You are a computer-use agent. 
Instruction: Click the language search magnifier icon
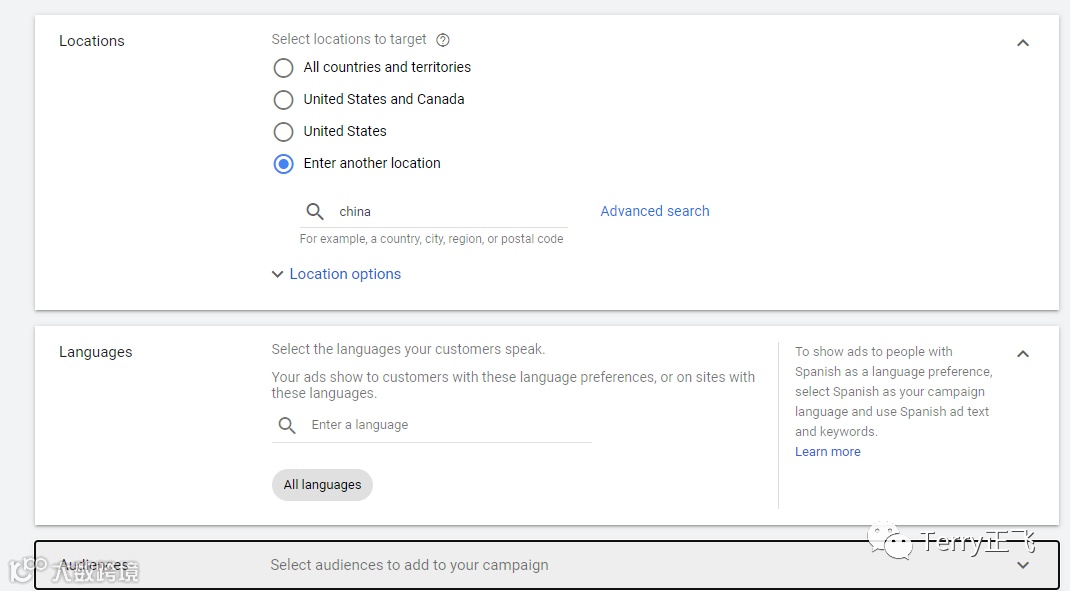point(287,425)
